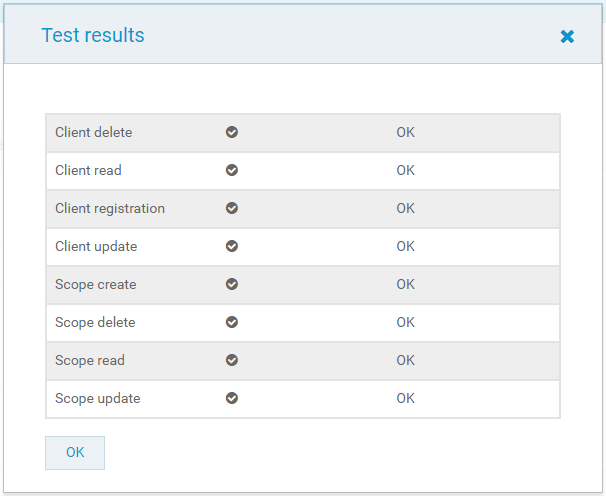606x496 pixels.
Task: Click the check icon for Client read
Action: pyautogui.click(x=232, y=170)
